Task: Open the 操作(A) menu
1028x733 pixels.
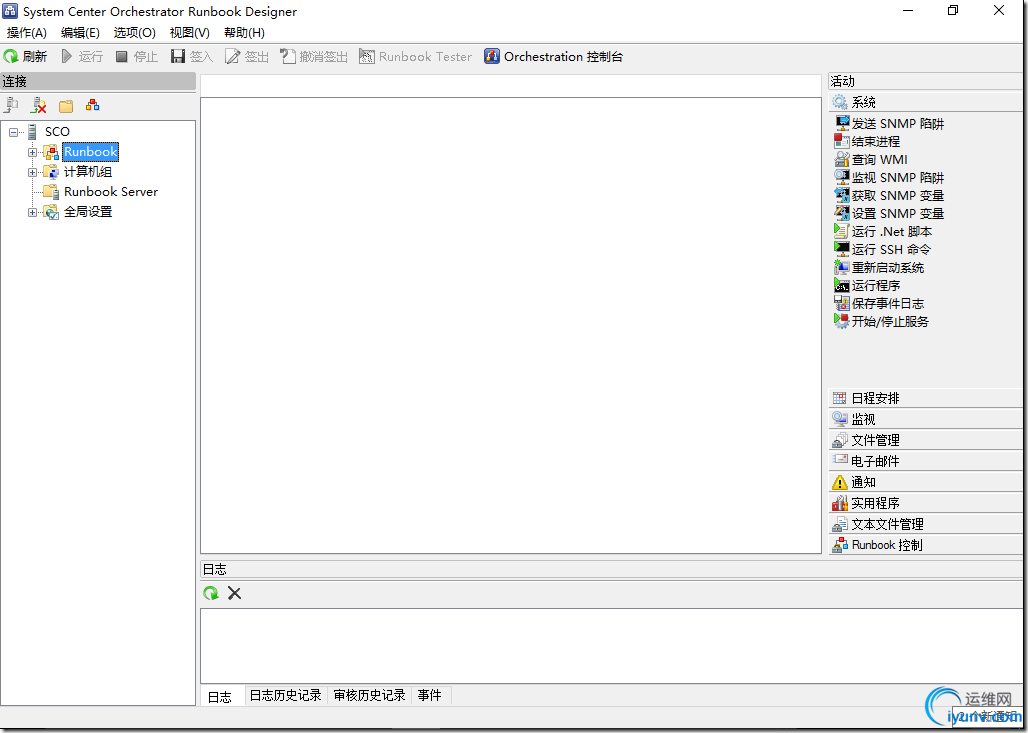Action: click(x=27, y=33)
